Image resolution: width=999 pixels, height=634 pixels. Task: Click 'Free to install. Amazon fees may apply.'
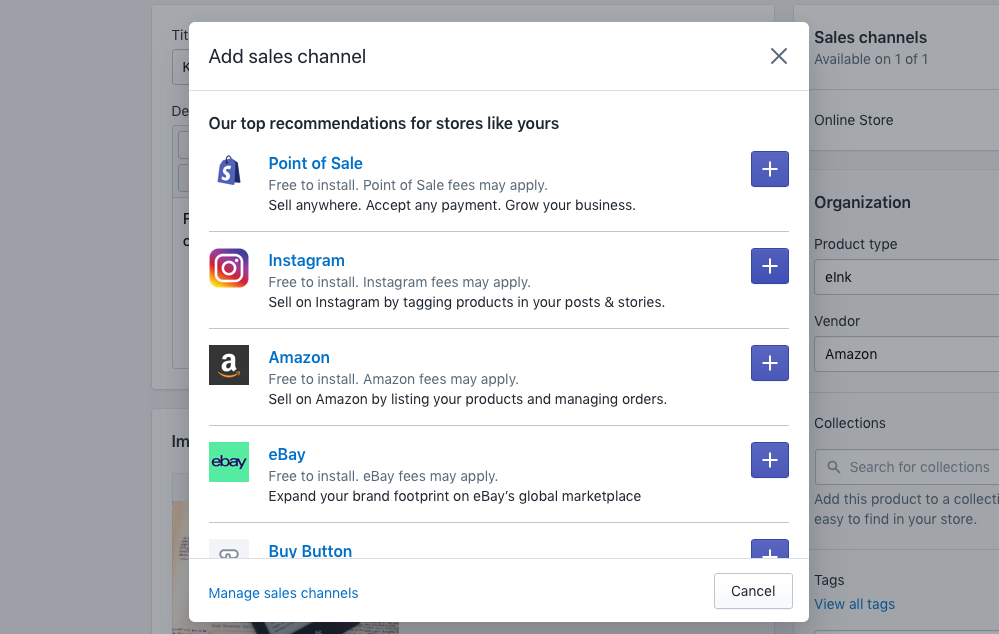click(393, 379)
